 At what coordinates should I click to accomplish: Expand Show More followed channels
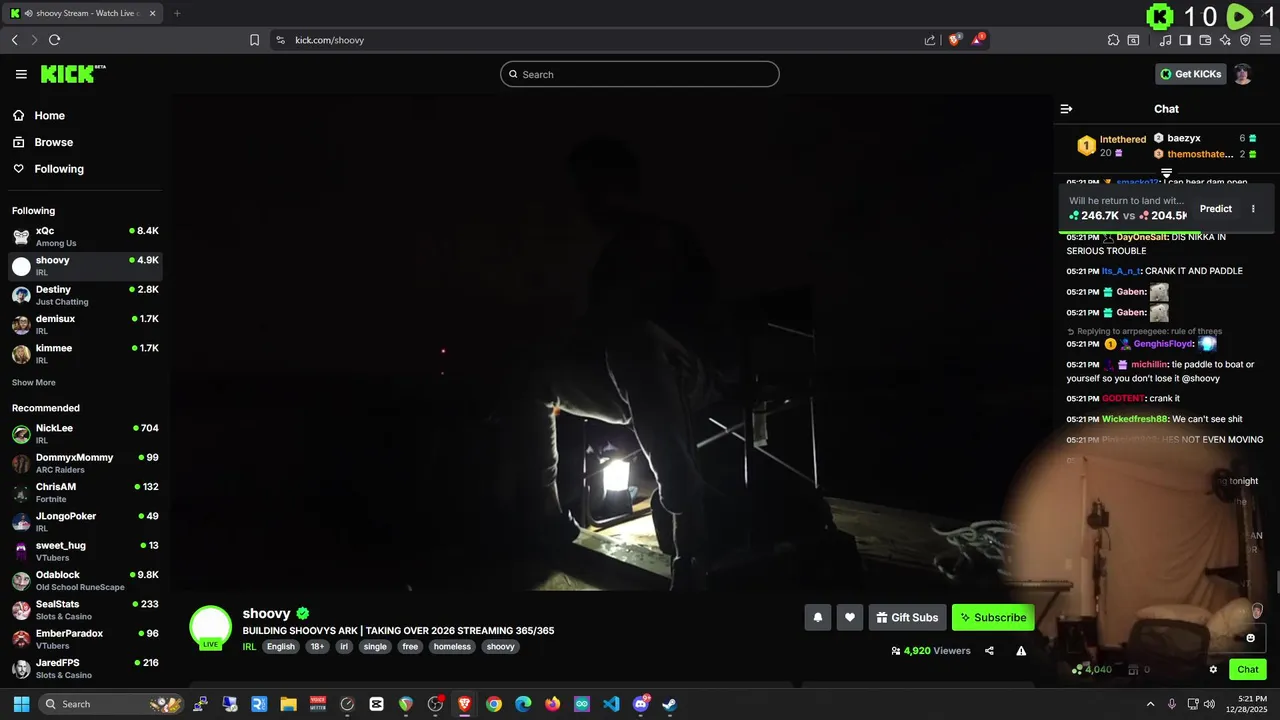pyautogui.click(x=34, y=383)
